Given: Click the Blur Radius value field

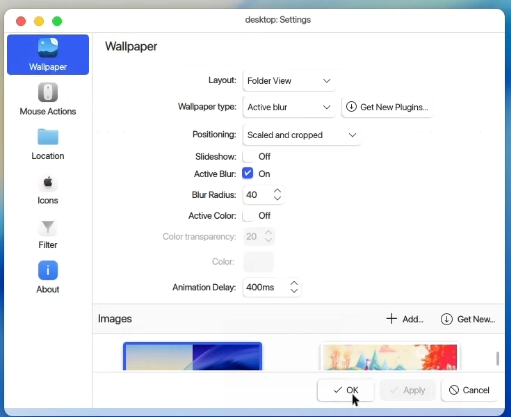Looking at the screenshot, I should [258, 195].
